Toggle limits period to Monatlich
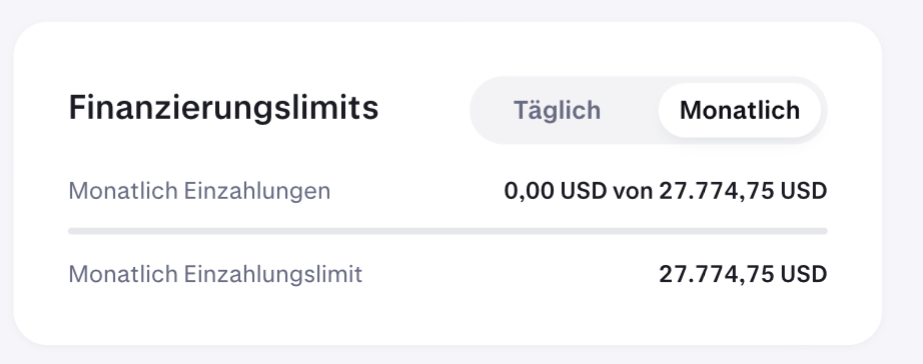The width and height of the screenshot is (923, 364). (739, 110)
